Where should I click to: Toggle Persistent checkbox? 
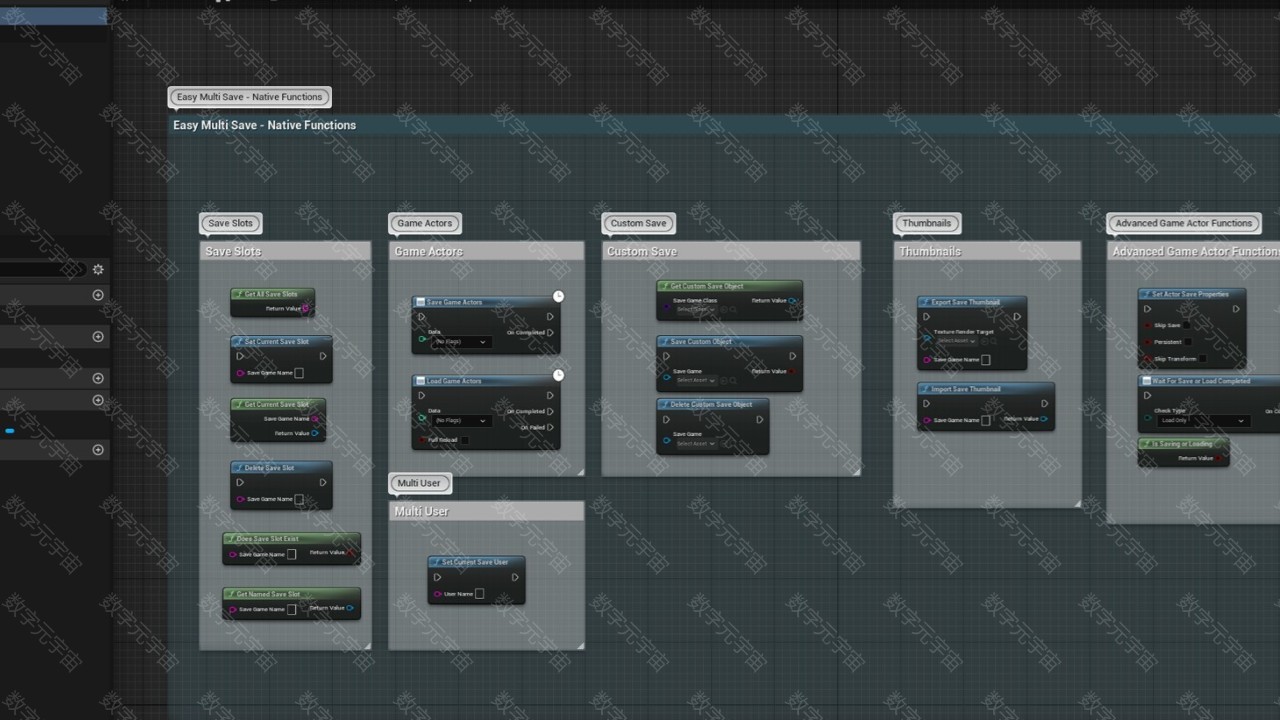tap(1187, 342)
